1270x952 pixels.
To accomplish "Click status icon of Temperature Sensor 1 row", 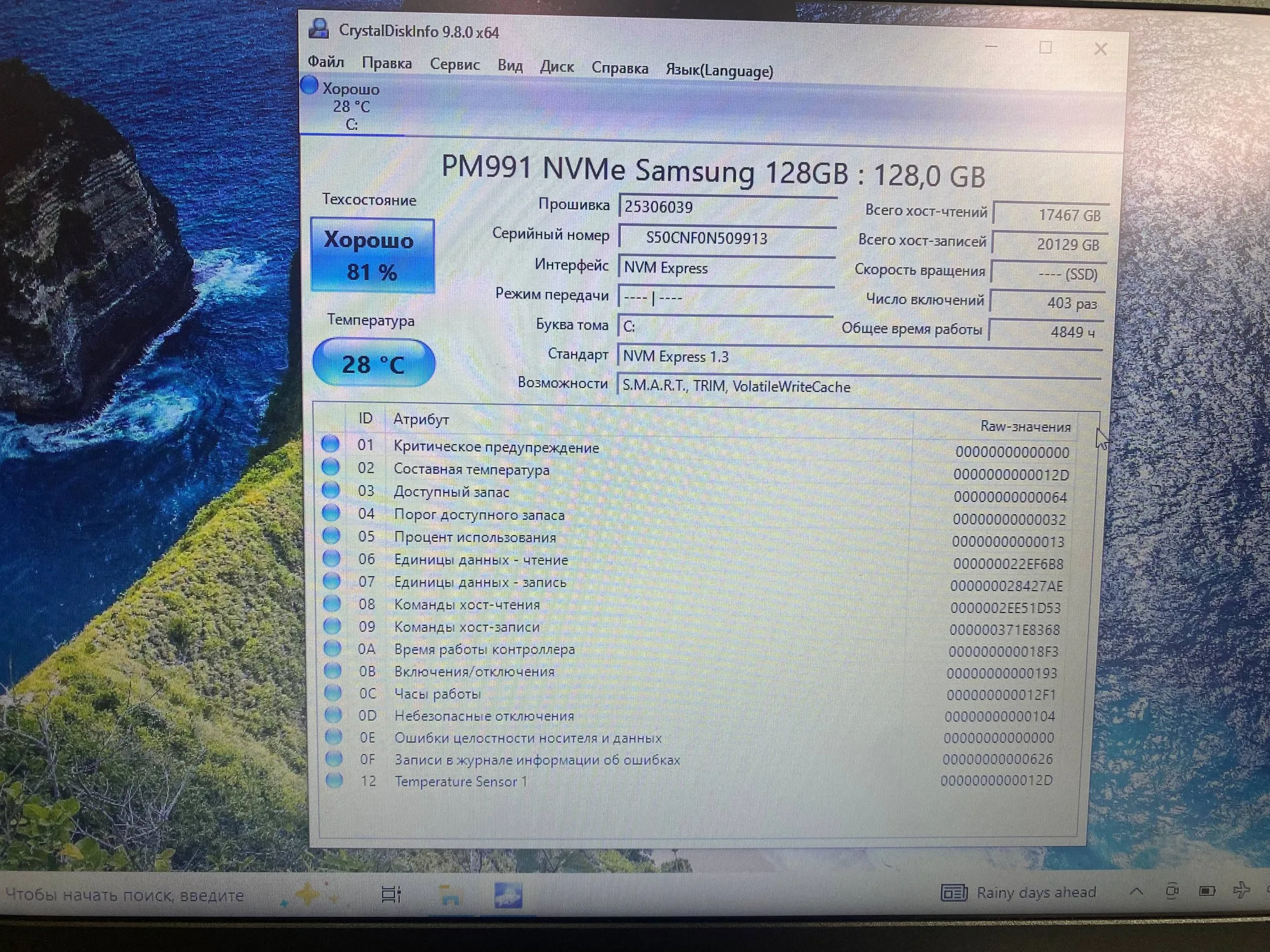I will [335, 780].
